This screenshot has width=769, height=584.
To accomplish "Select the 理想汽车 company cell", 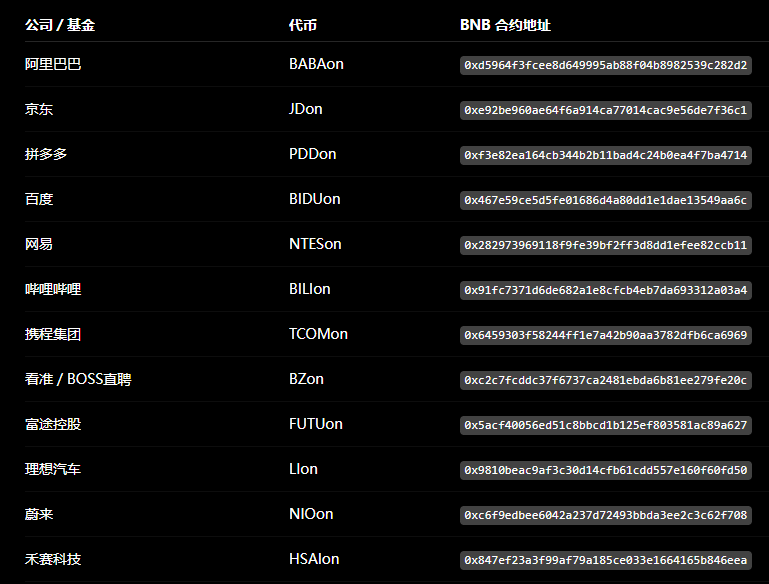I will [x=53, y=469].
